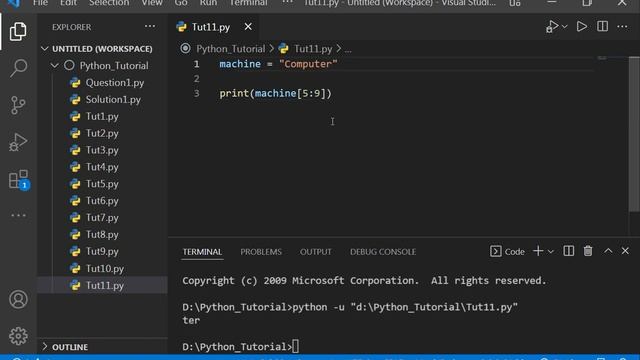Open the View menu
This screenshot has height=360, width=640.
[x=152, y=3]
